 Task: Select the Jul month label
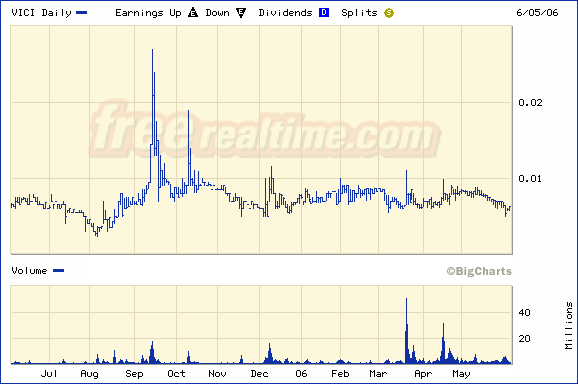(x=49, y=374)
